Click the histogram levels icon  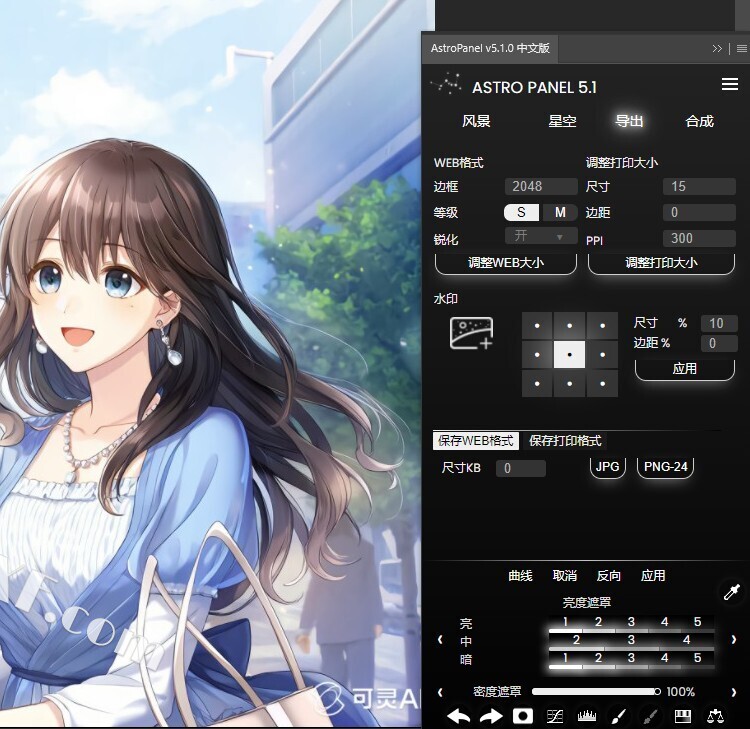click(587, 716)
